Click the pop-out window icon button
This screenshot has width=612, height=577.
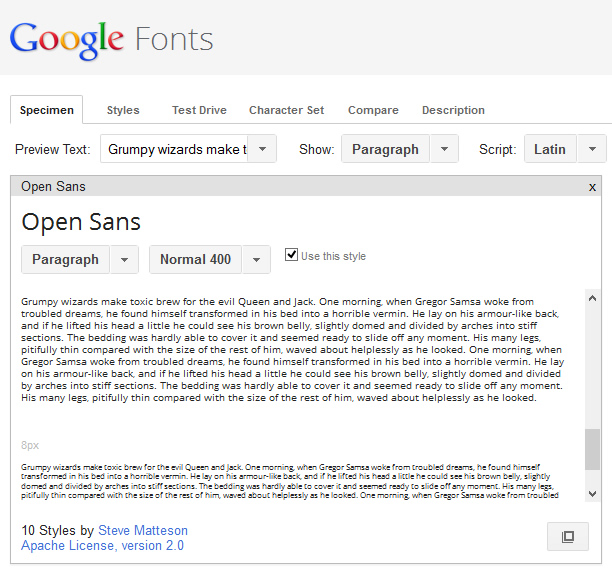pyautogui.click(x=568, y=536)
